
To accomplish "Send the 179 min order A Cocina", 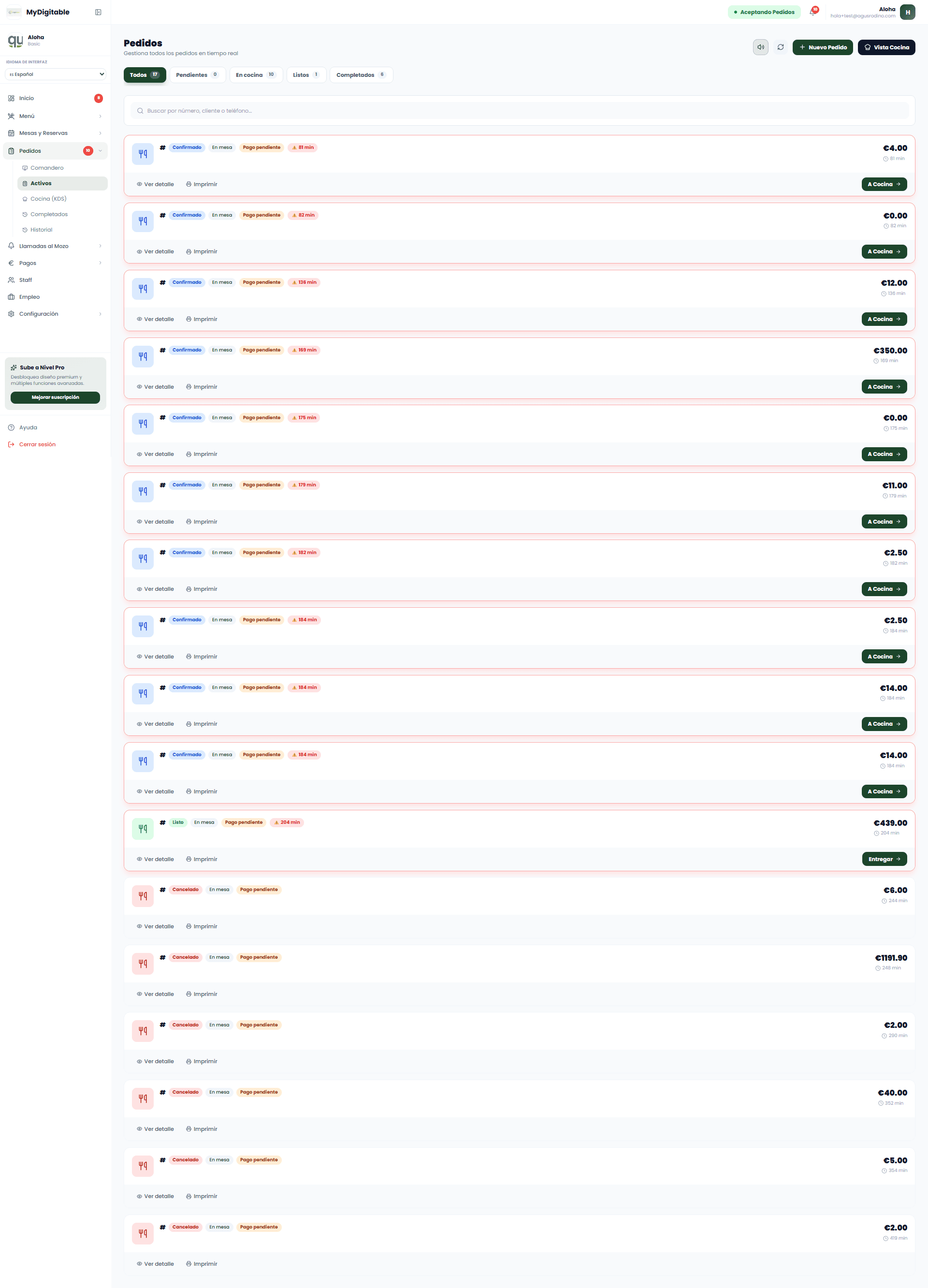I will click(x=884, y=522).
